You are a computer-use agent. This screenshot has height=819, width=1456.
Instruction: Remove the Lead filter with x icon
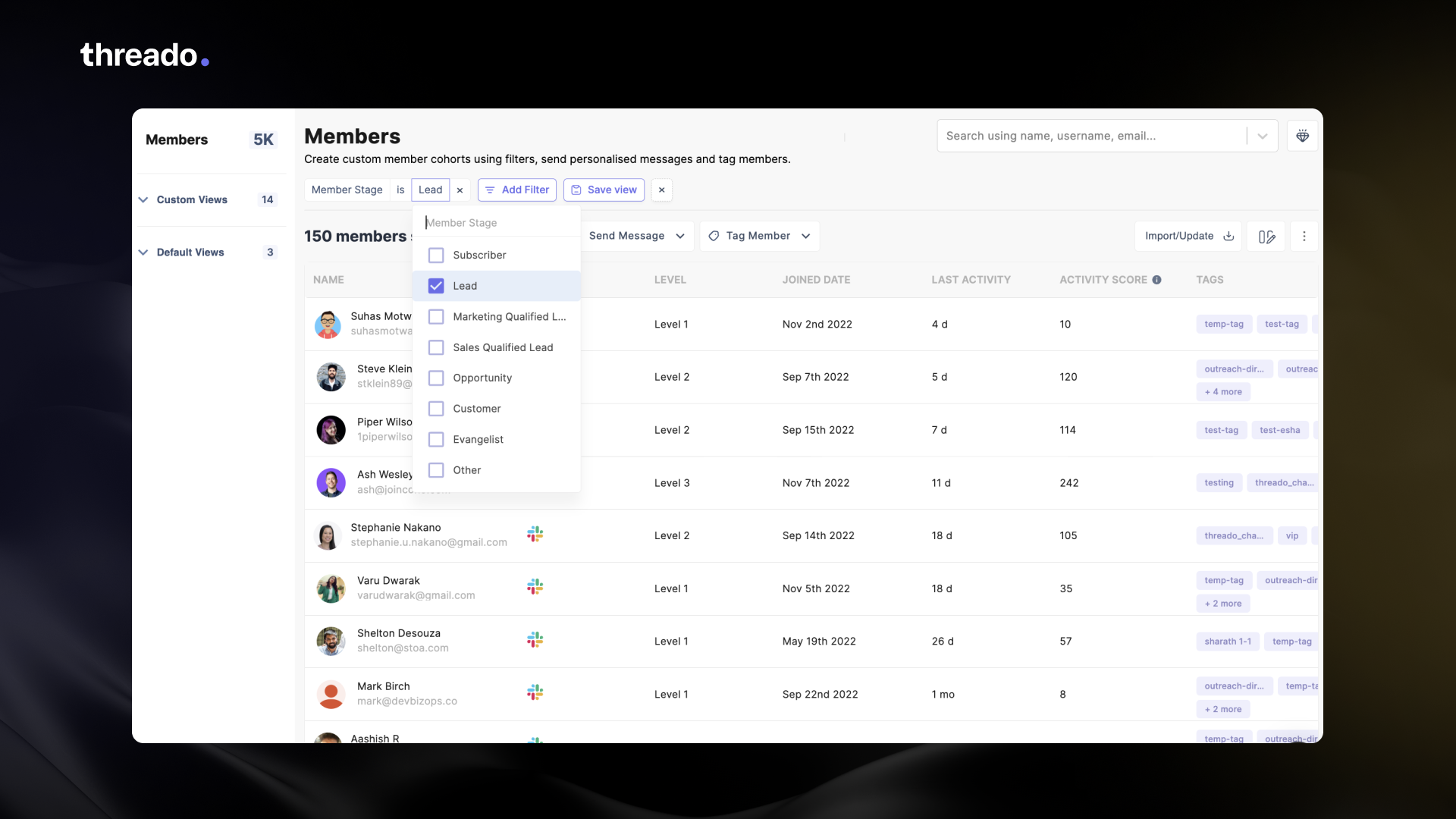click(x=460, y=190)
